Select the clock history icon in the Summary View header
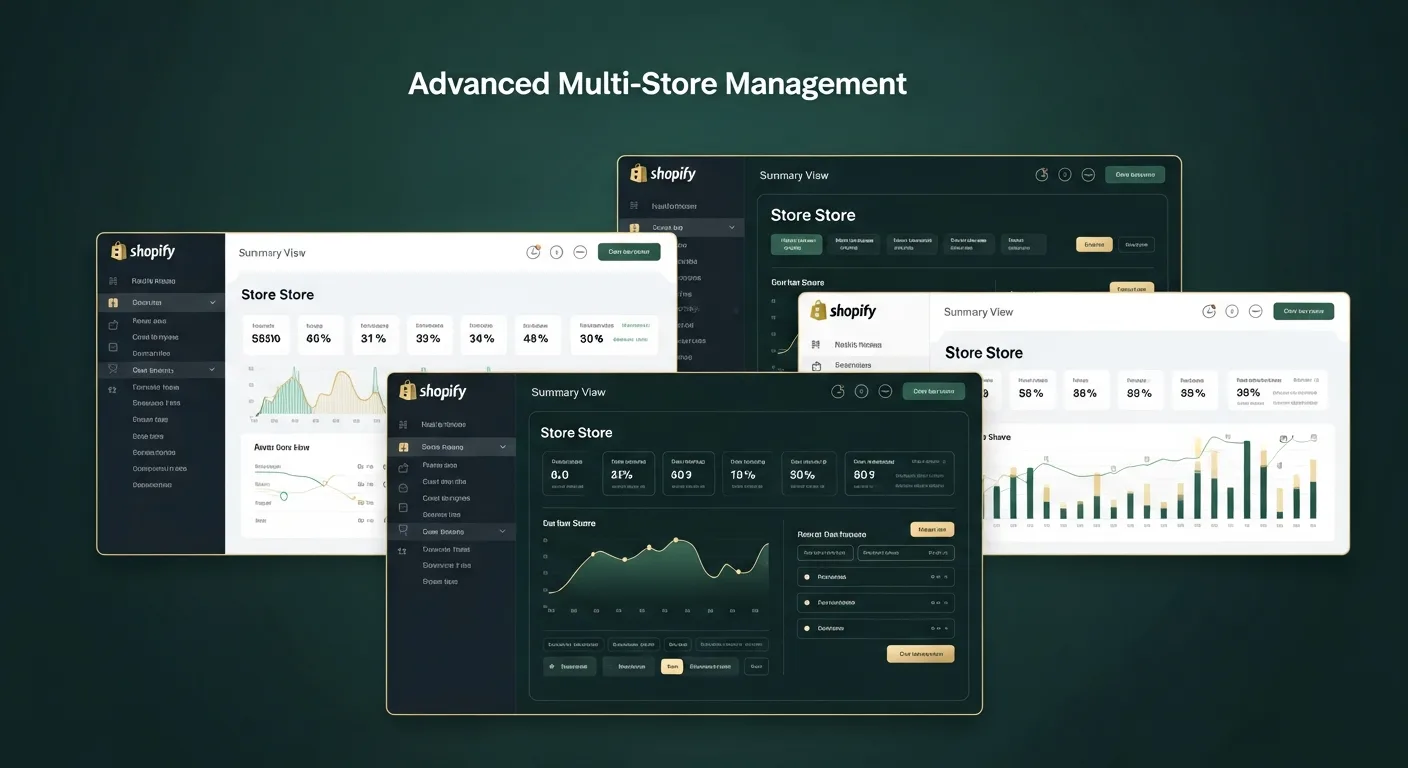Viewport: 1408px width, 768px height. pyautogui.click(x=838, y=391)
